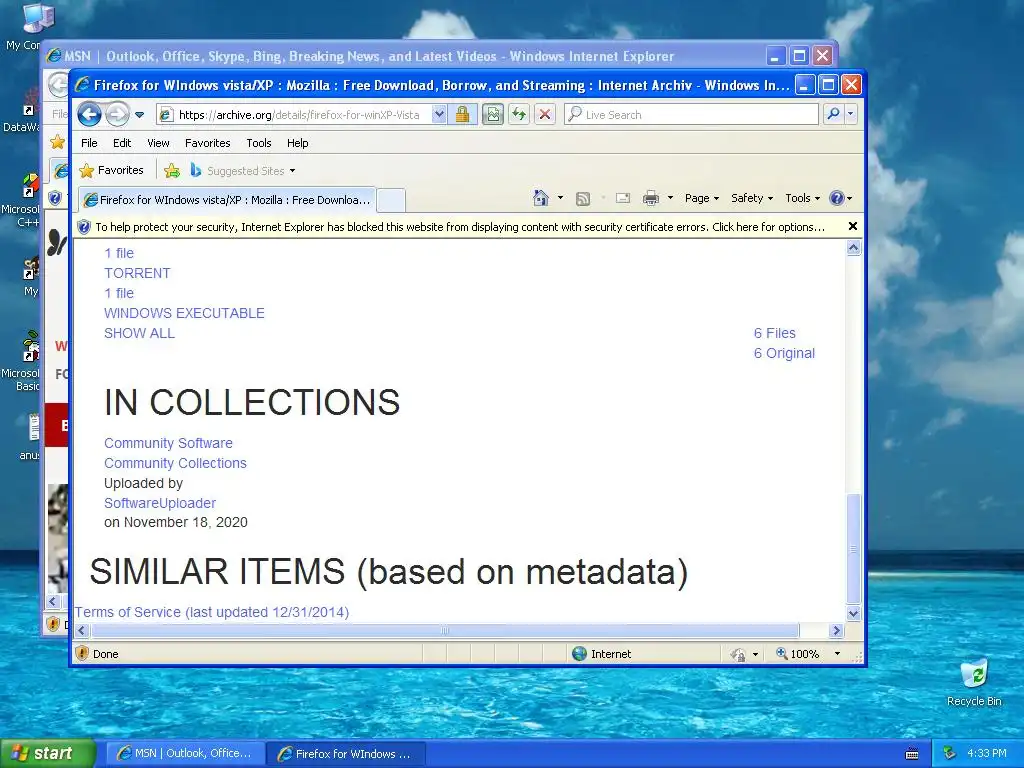Open the Print dropdown arrow
The image size is (1024, 768).
pyautogui.click(x=670, y=198)
